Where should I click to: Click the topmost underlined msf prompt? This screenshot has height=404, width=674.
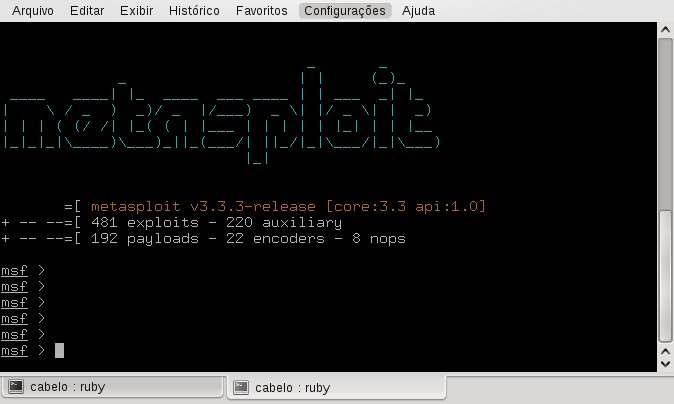click(x=14, y=270)
